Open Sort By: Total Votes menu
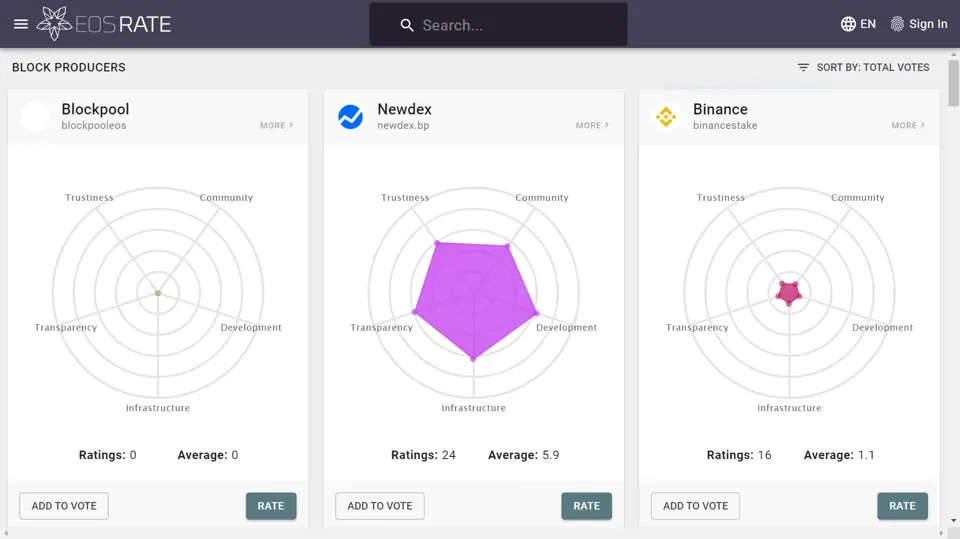The width and height of the screenshot is (960, 539). pos(863,67)
